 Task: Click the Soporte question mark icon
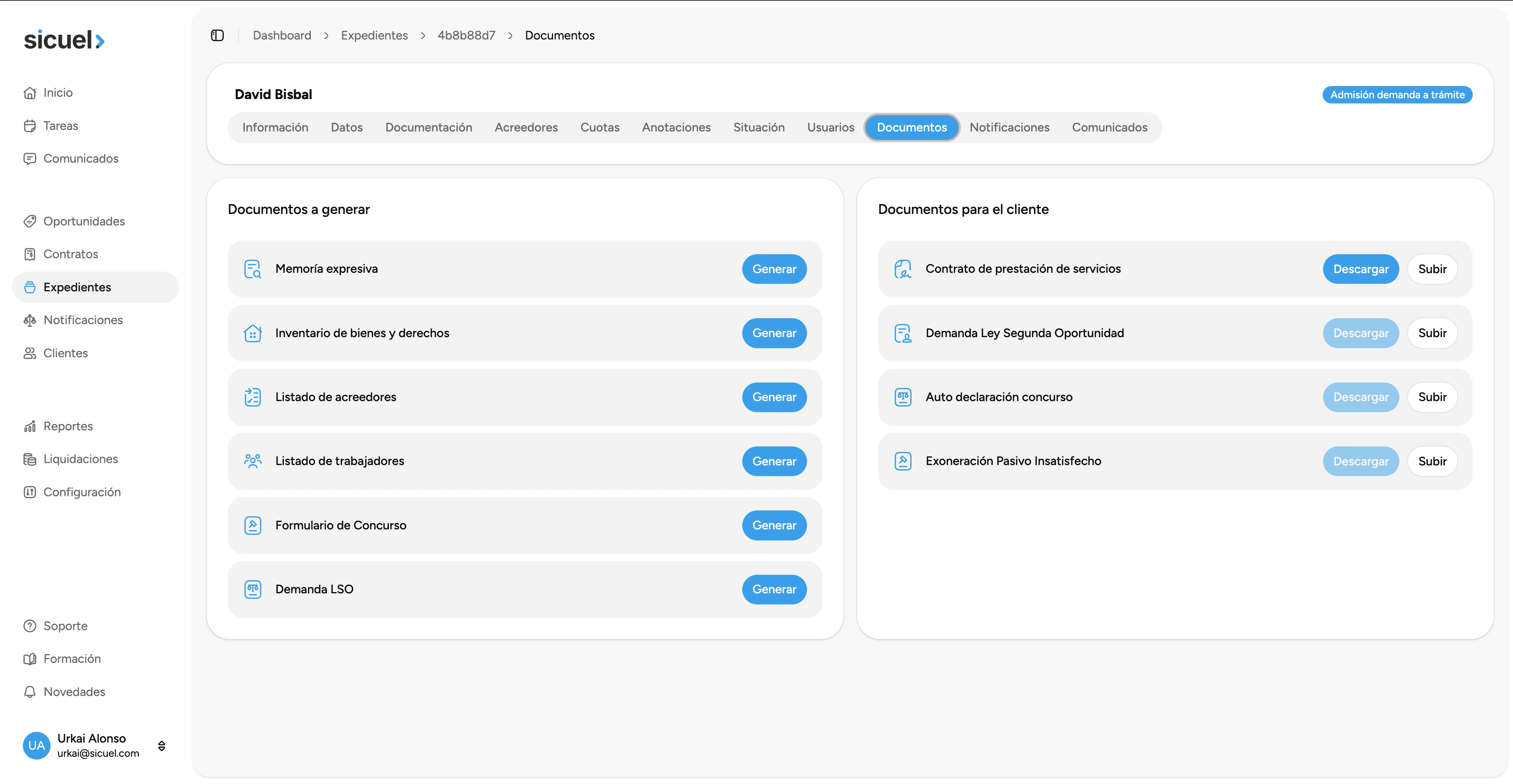tap(30, 626)
